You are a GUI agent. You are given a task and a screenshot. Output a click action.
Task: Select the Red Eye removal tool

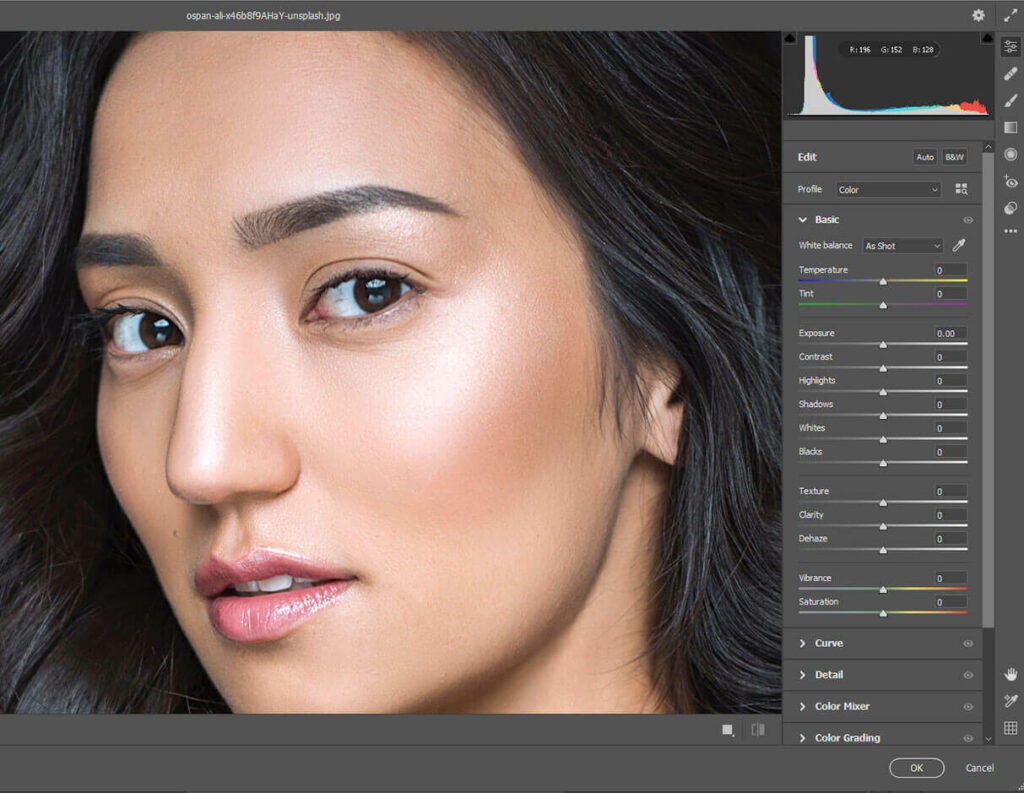pyautogui.click(x=1010, y=182)
